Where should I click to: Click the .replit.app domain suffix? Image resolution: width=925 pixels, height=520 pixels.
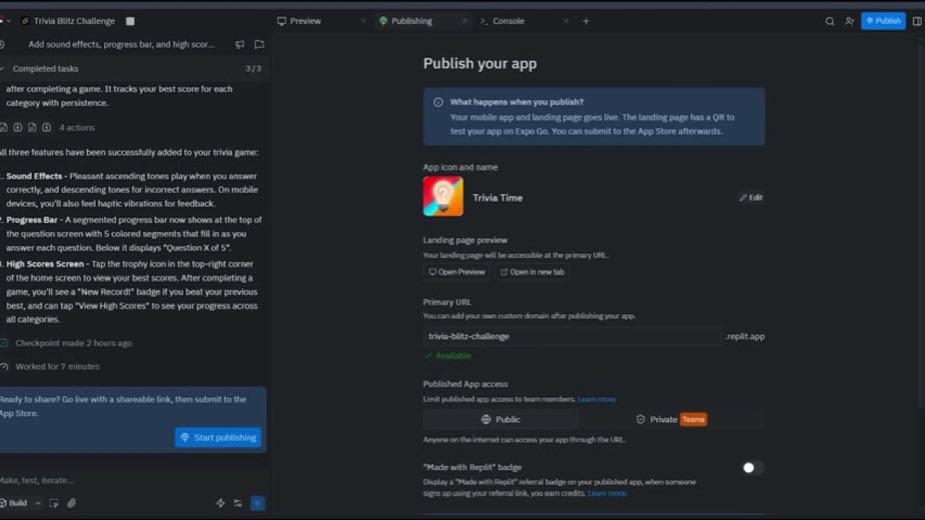pyautogui.click(x=745, y=336)
